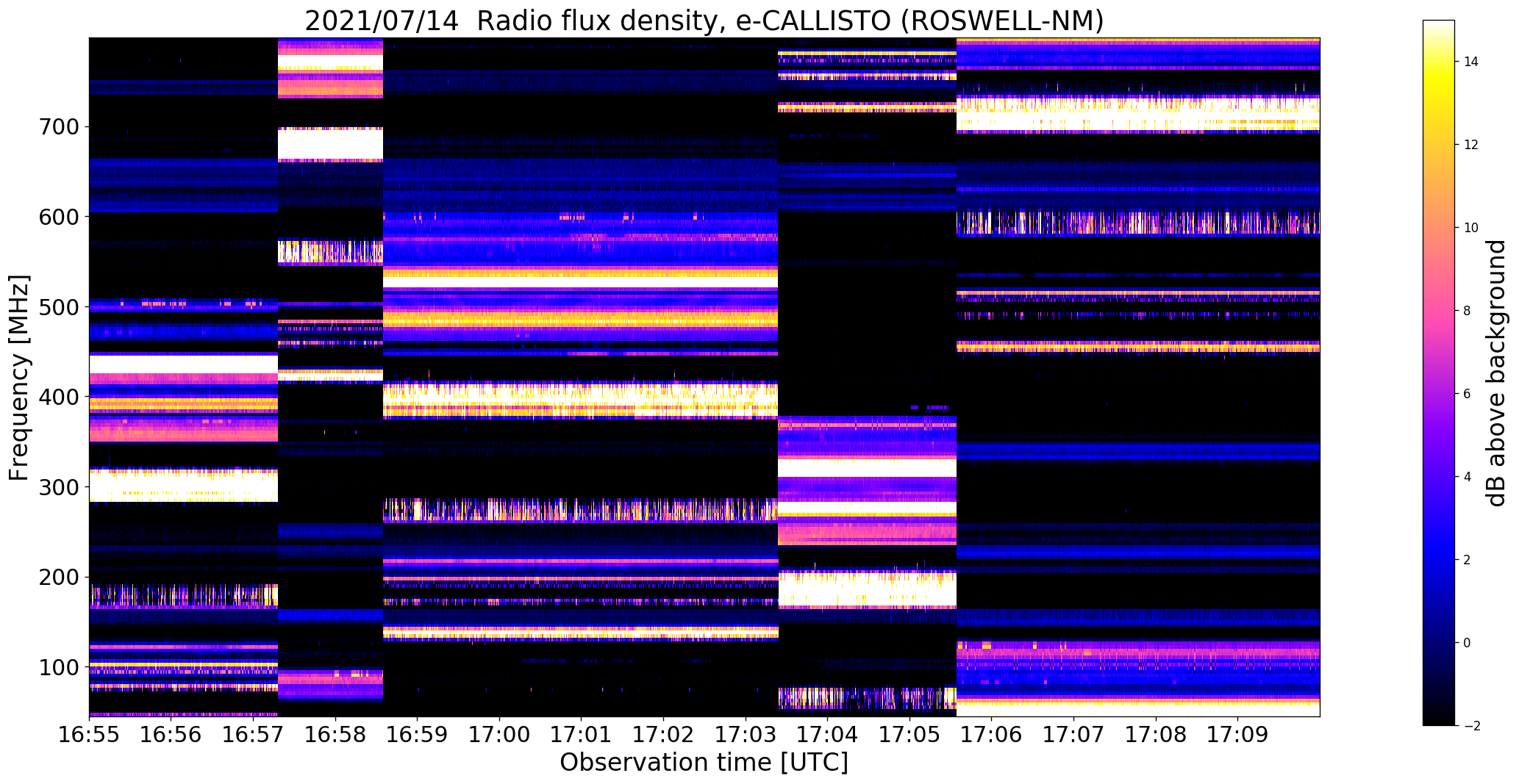Click the 17:09 time tick label
Viewport: 1519px width, 784px height.
tap(1238, 735)
